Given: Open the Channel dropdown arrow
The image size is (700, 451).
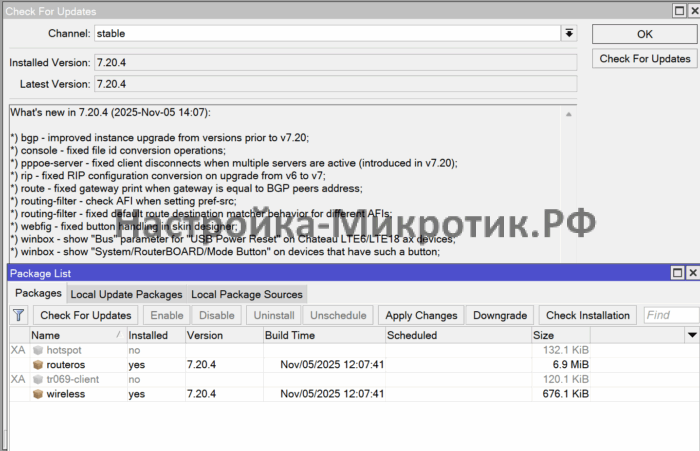Looking at the screenshot, I should tap(569, 33).
